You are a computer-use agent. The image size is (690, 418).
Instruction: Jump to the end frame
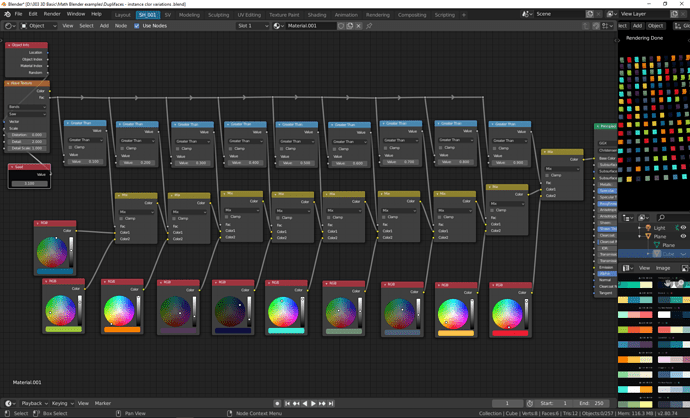331,403
